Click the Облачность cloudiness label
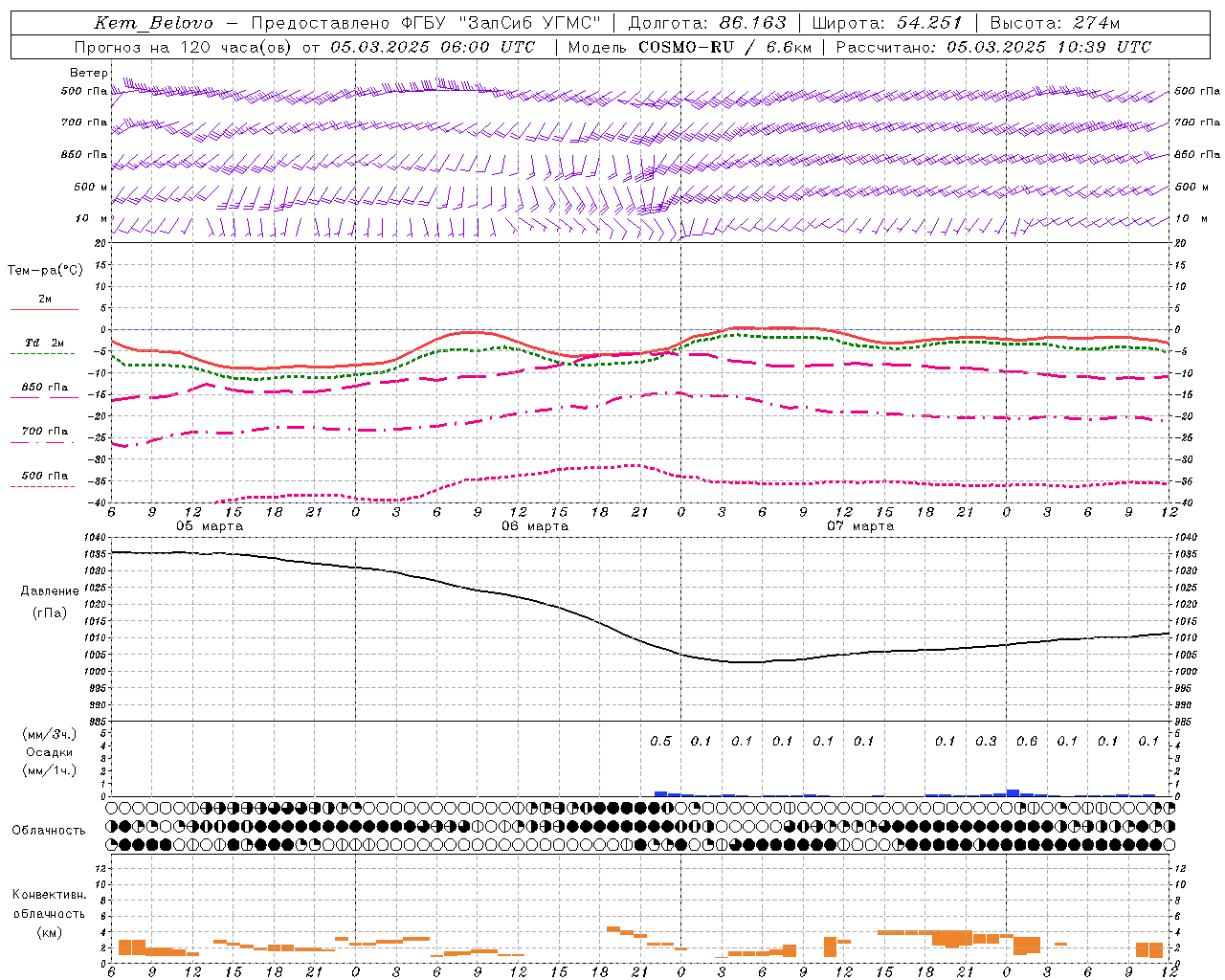 coord(49,830)
